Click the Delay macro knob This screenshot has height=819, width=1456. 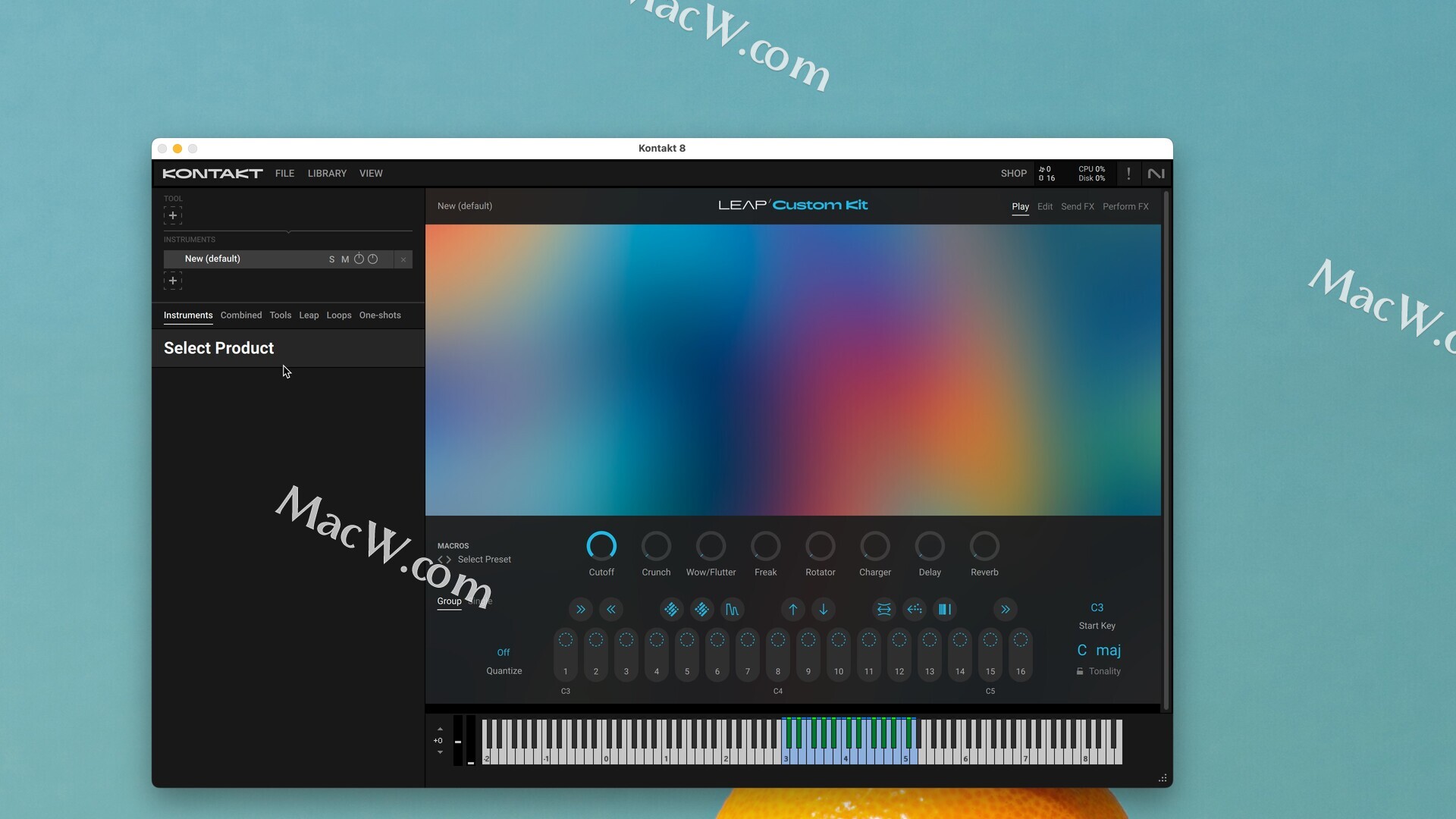click(x=930, y=546)
